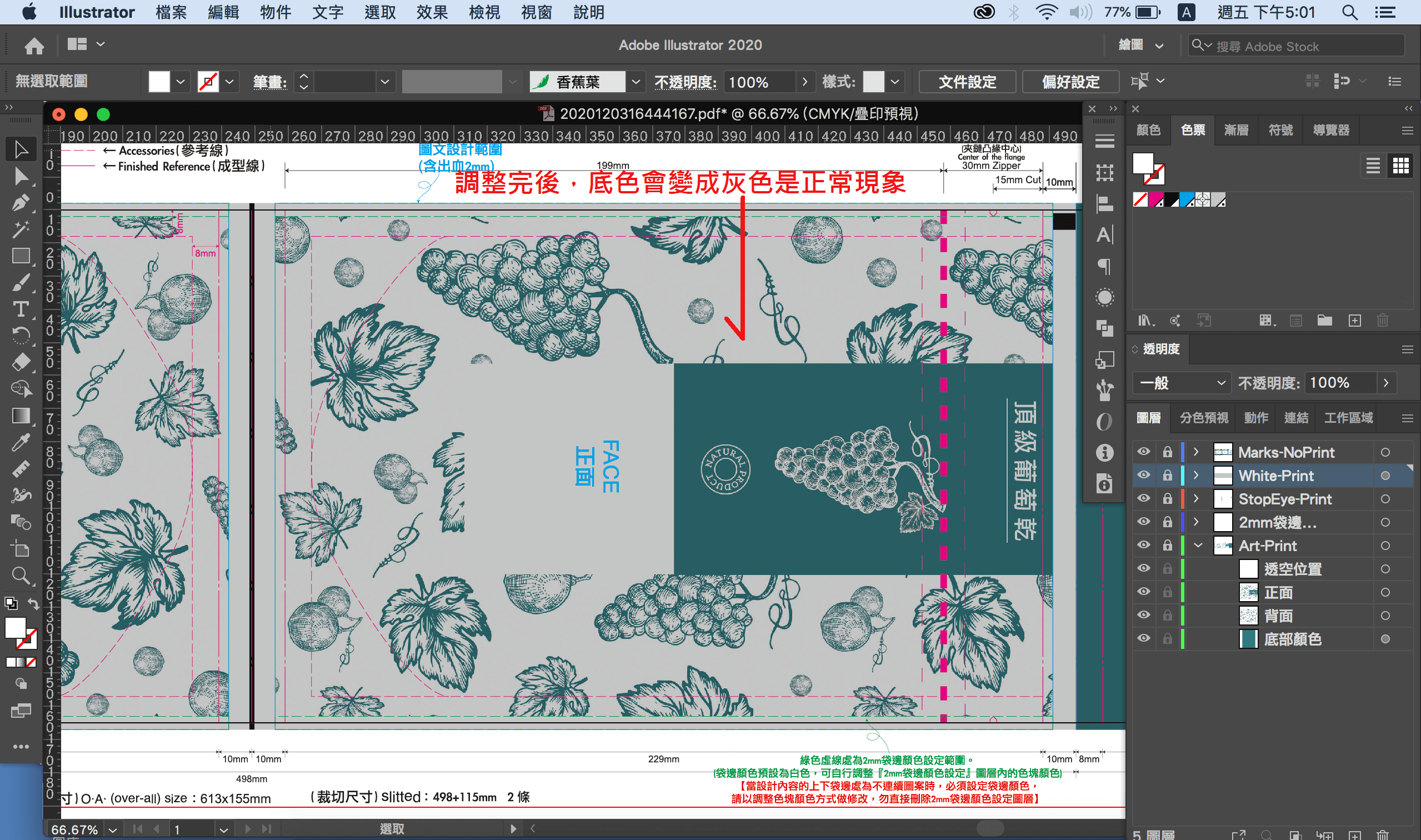Select the Rectangle tool
The height and width of the screenshot is (840, 1421).
pyautogui.click(x=21, y=256)
